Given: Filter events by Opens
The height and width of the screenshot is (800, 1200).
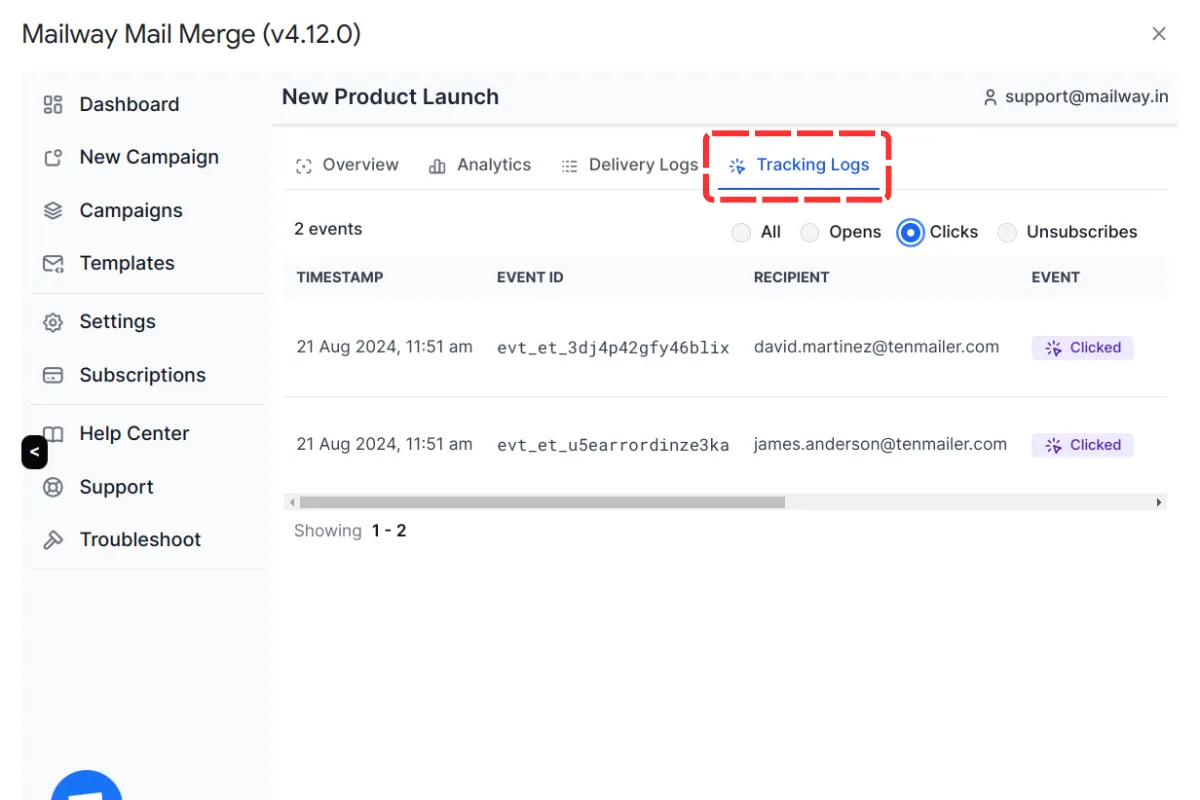Looking at the screenshot, I should click(x=810, y=231).
